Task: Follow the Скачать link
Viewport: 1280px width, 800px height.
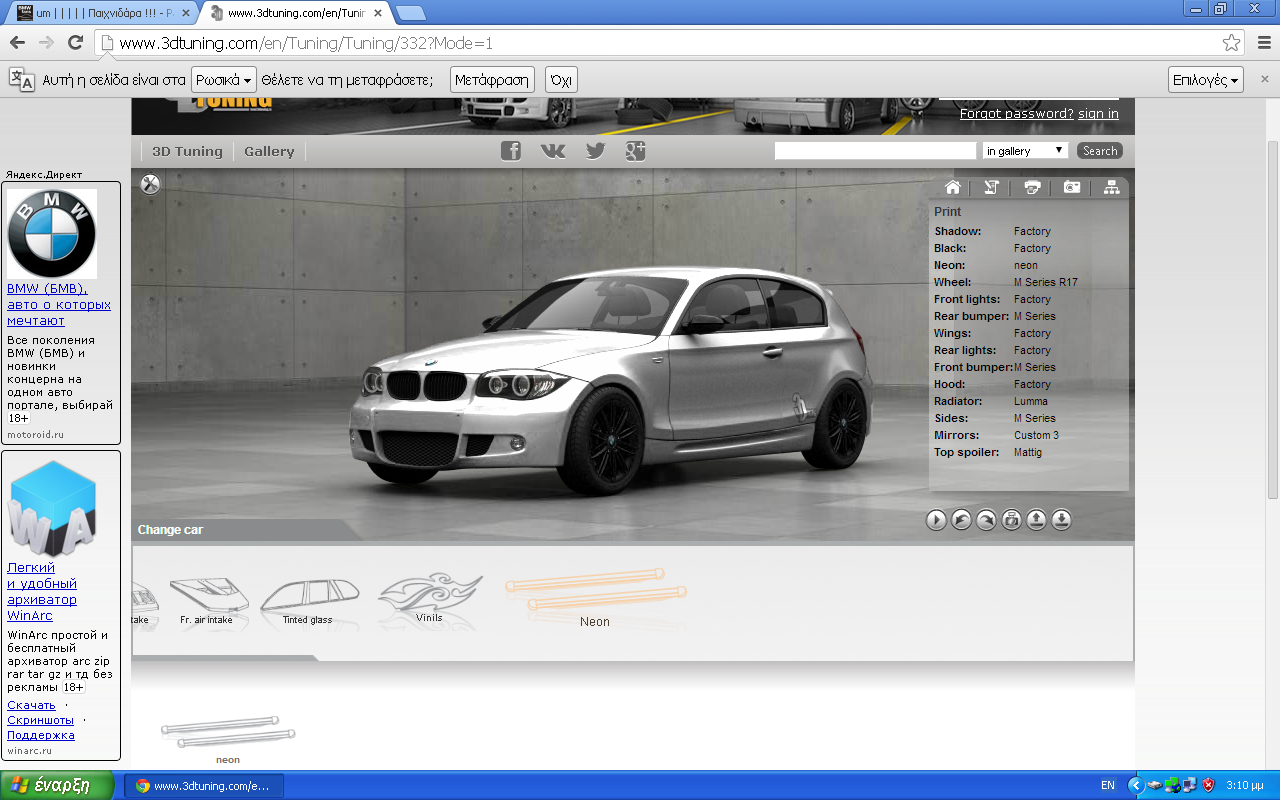Action: tap(31, 705)
